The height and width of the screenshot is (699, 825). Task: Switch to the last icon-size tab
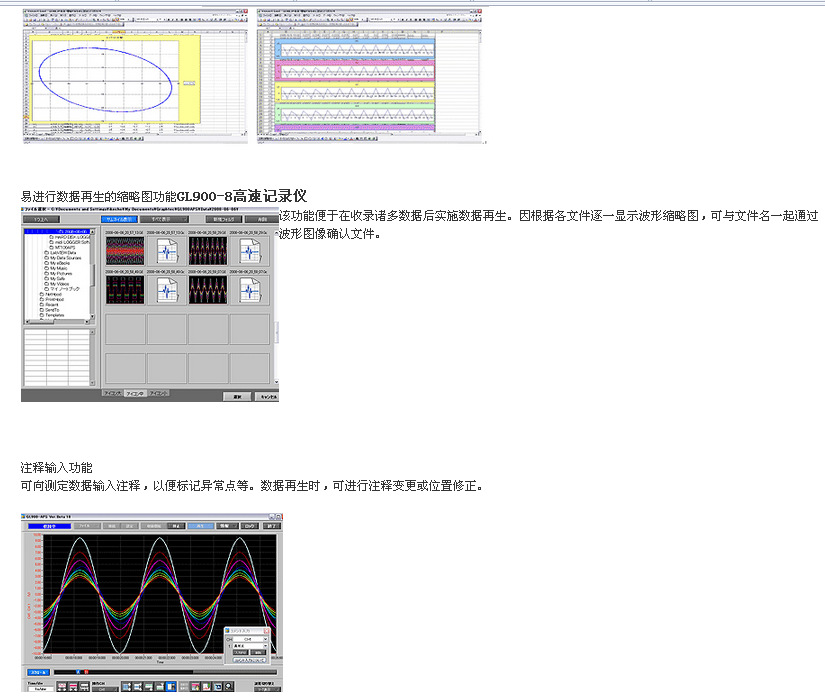point(158,393)
